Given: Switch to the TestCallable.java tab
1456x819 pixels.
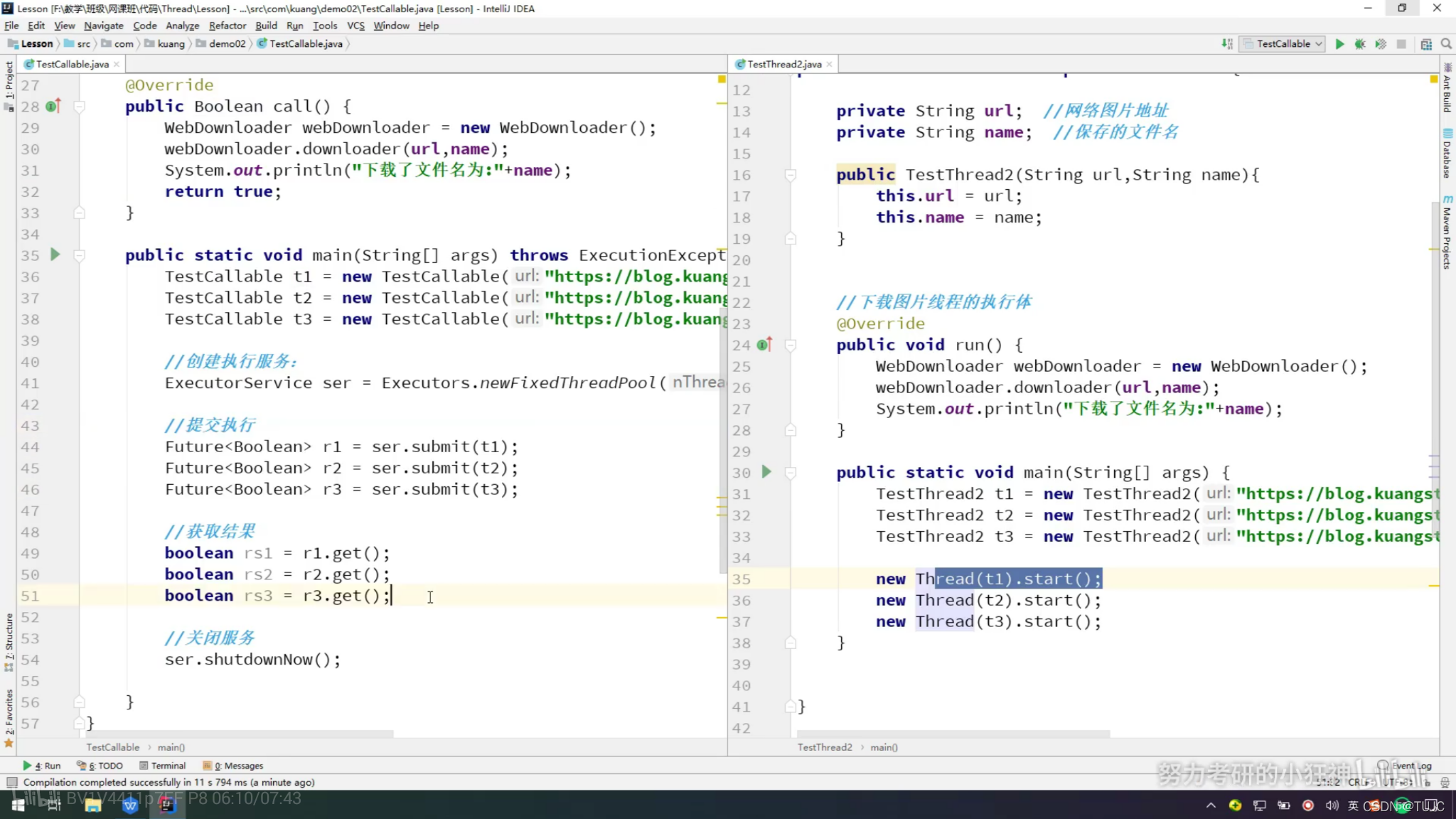Looking at the screenshot, I should click(72, 64).
